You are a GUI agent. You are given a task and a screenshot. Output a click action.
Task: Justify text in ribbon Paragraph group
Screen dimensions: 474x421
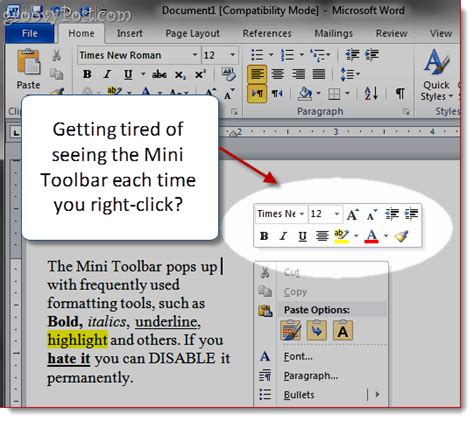pyautogui.click(x=319, y=74)
